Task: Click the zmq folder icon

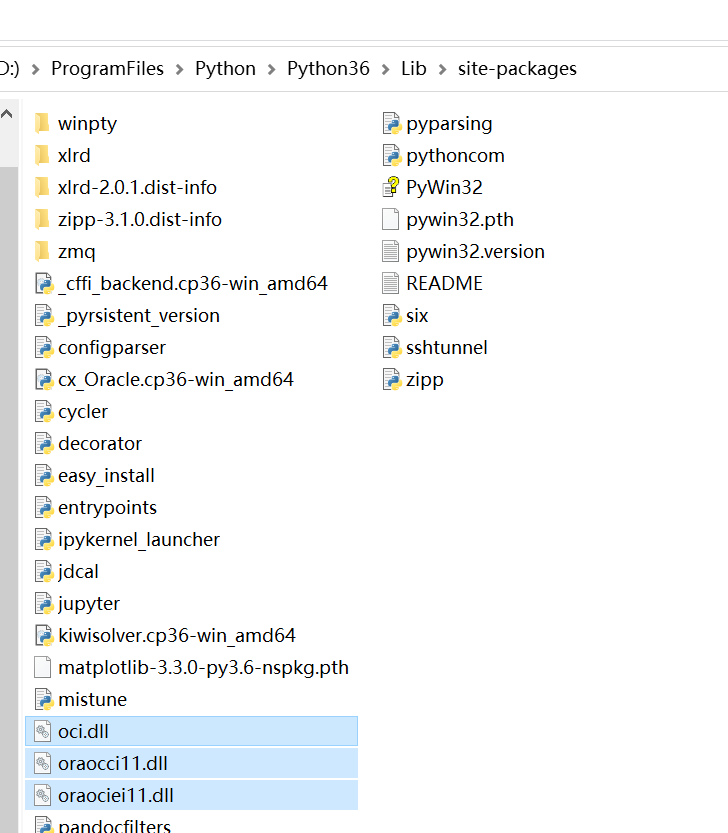Action: (43, 251)
